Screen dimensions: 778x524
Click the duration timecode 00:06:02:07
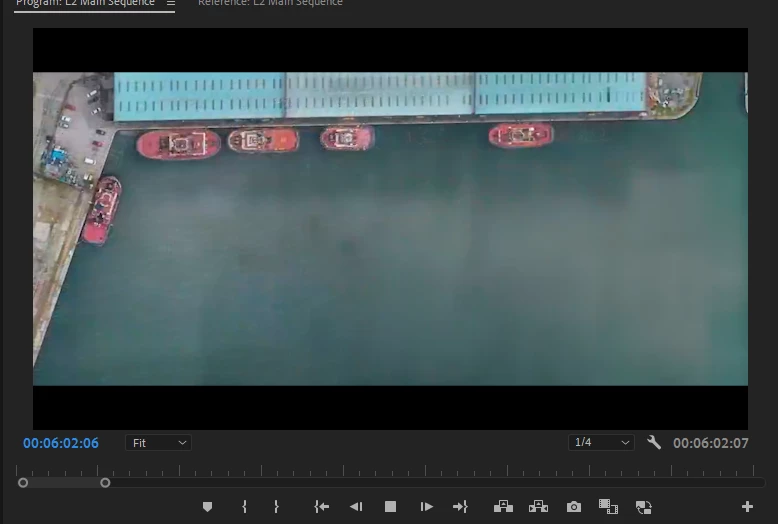click(711, 443)
